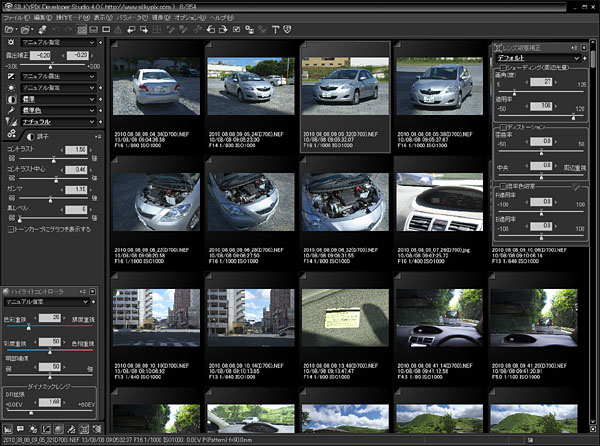
Task: Switch to preview display mode icon
Action: point(106,29)
